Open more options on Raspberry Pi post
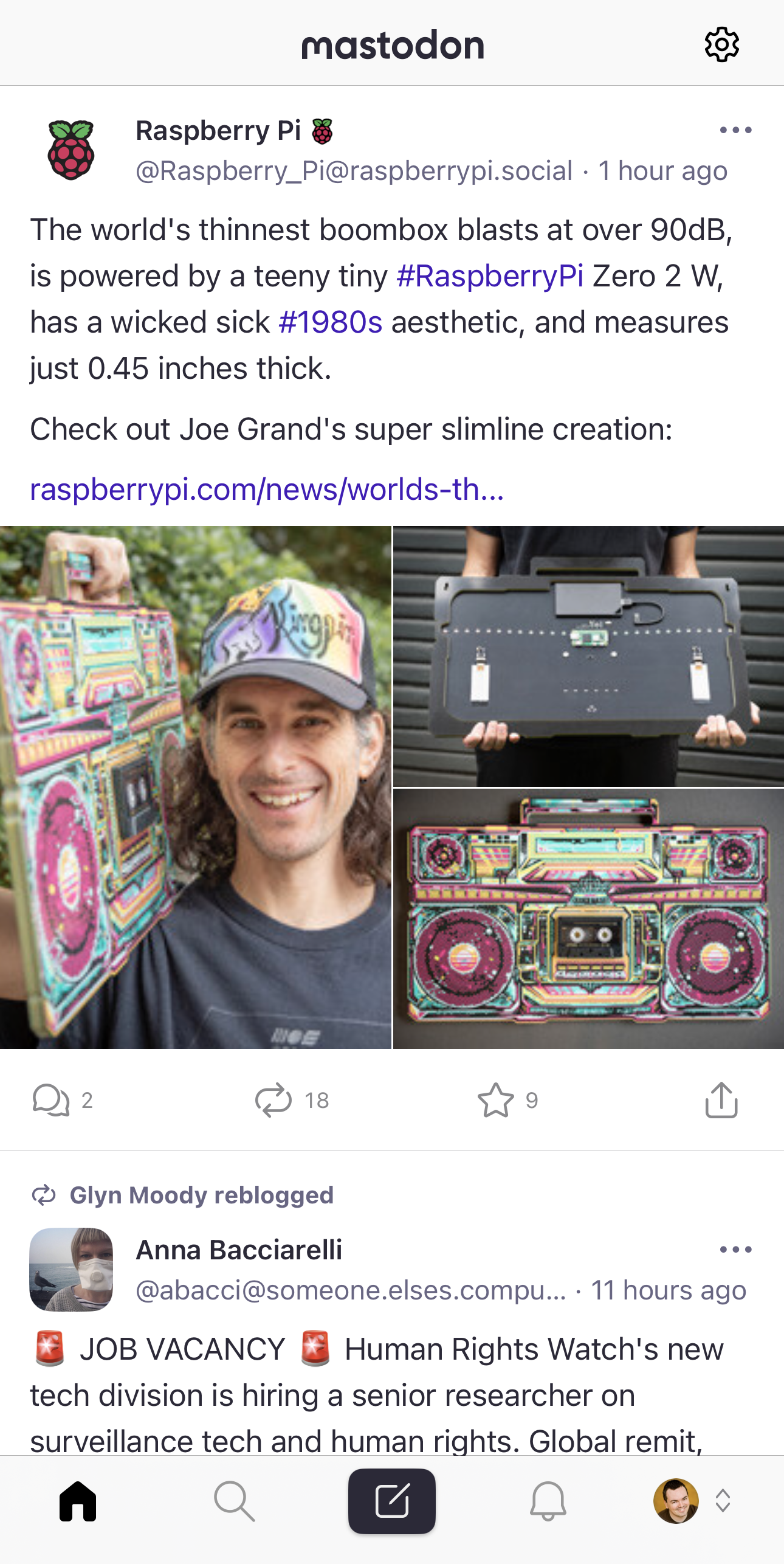 [735, 130]
